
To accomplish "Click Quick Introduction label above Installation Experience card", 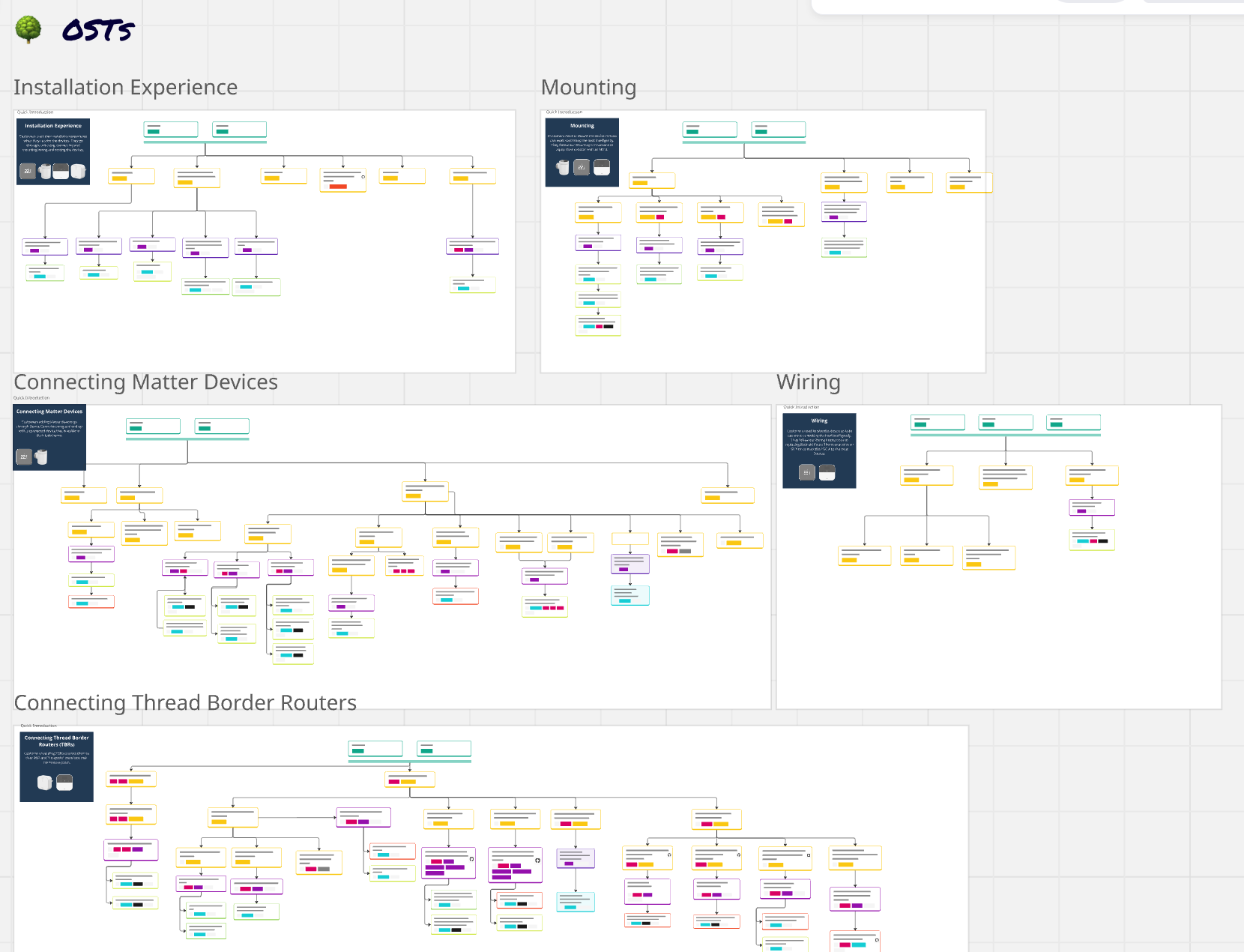I will point(35,112).
